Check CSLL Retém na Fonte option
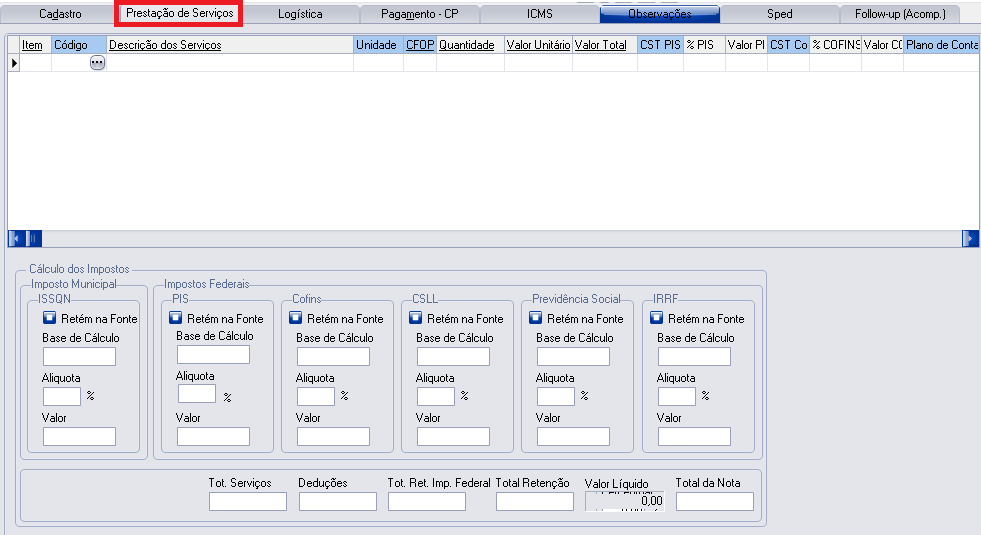This screenshot has height=535, width=981. pos(415,318)
